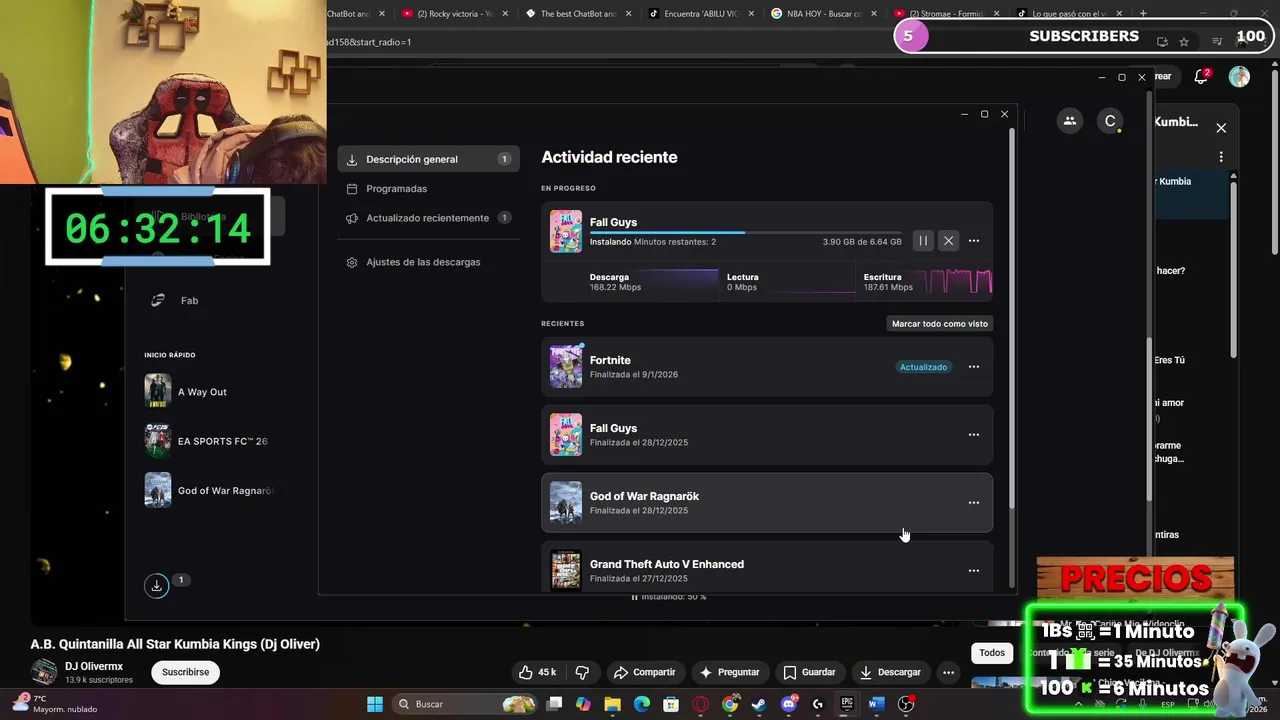Open DJ Olivermx channel avatar
The width and height of the screenshot is (1280, 720).
tap(44, 672)
